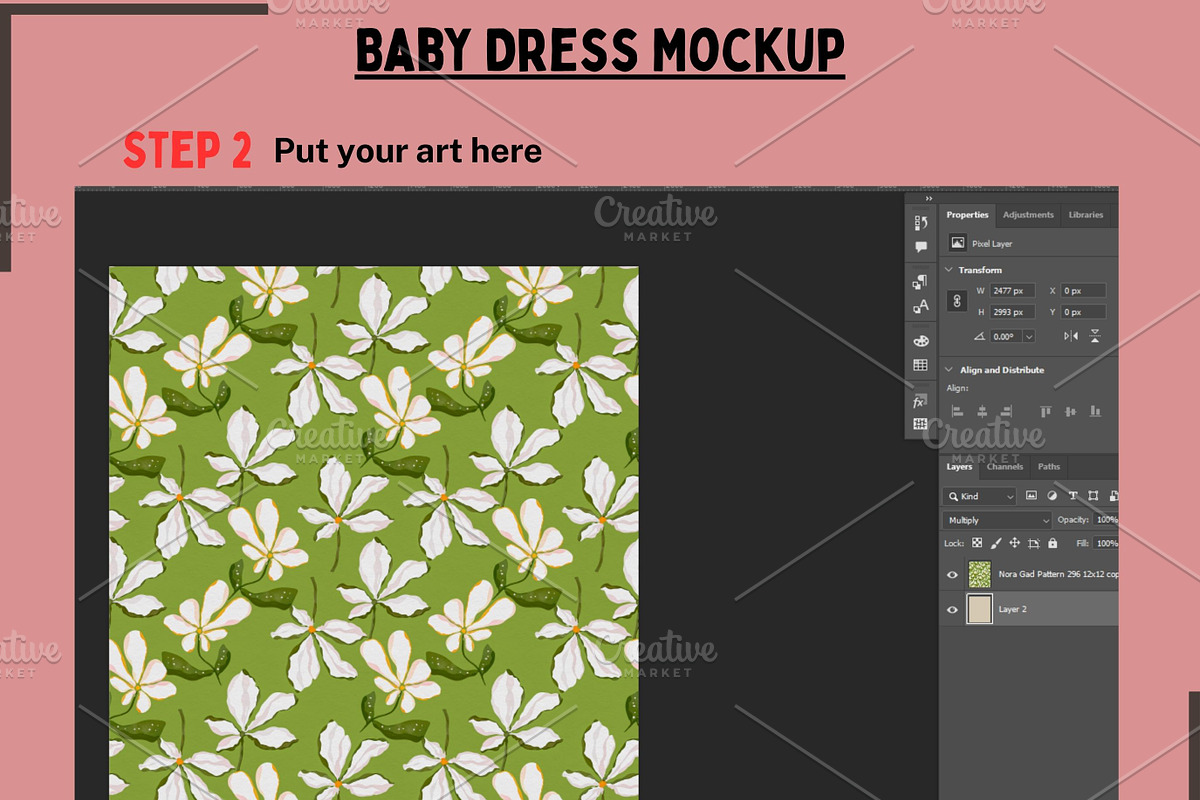Click the Pixel Layer type icon
Image resolution: width=1200 pixels, height=800 pixels.
[x=958, y=242]
